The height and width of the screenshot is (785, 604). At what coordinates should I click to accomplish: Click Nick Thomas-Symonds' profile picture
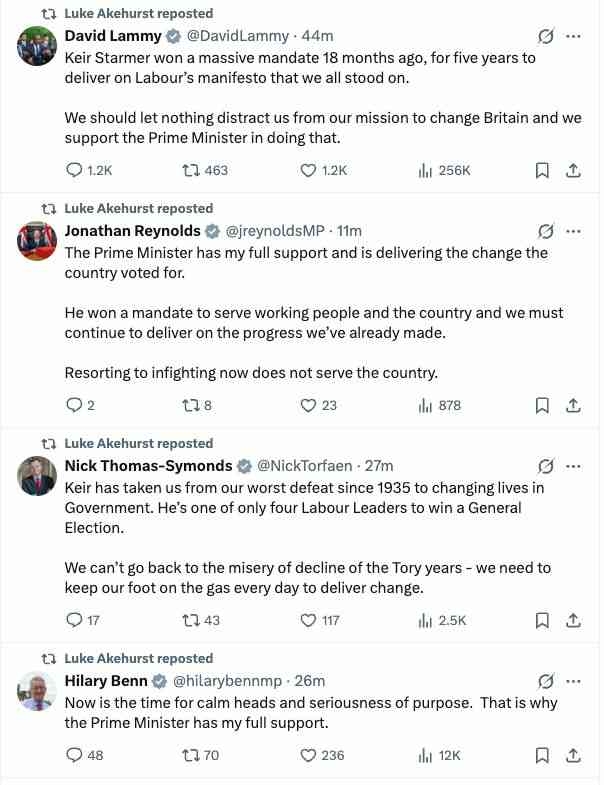click(x=37, y=476)
